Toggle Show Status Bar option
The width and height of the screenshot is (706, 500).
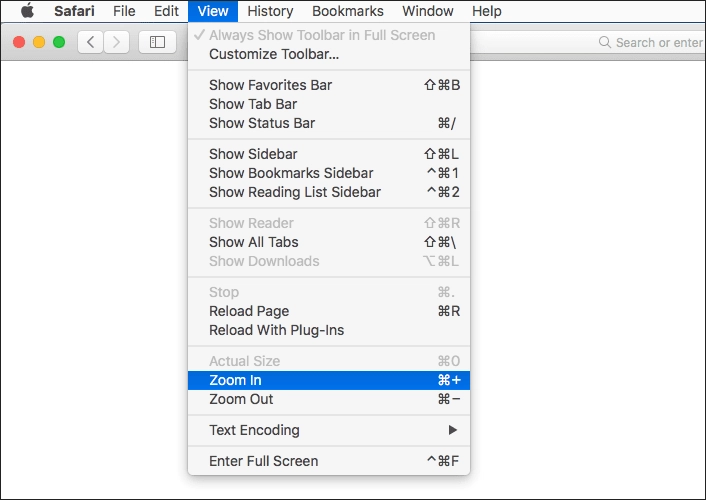point(329,123)
